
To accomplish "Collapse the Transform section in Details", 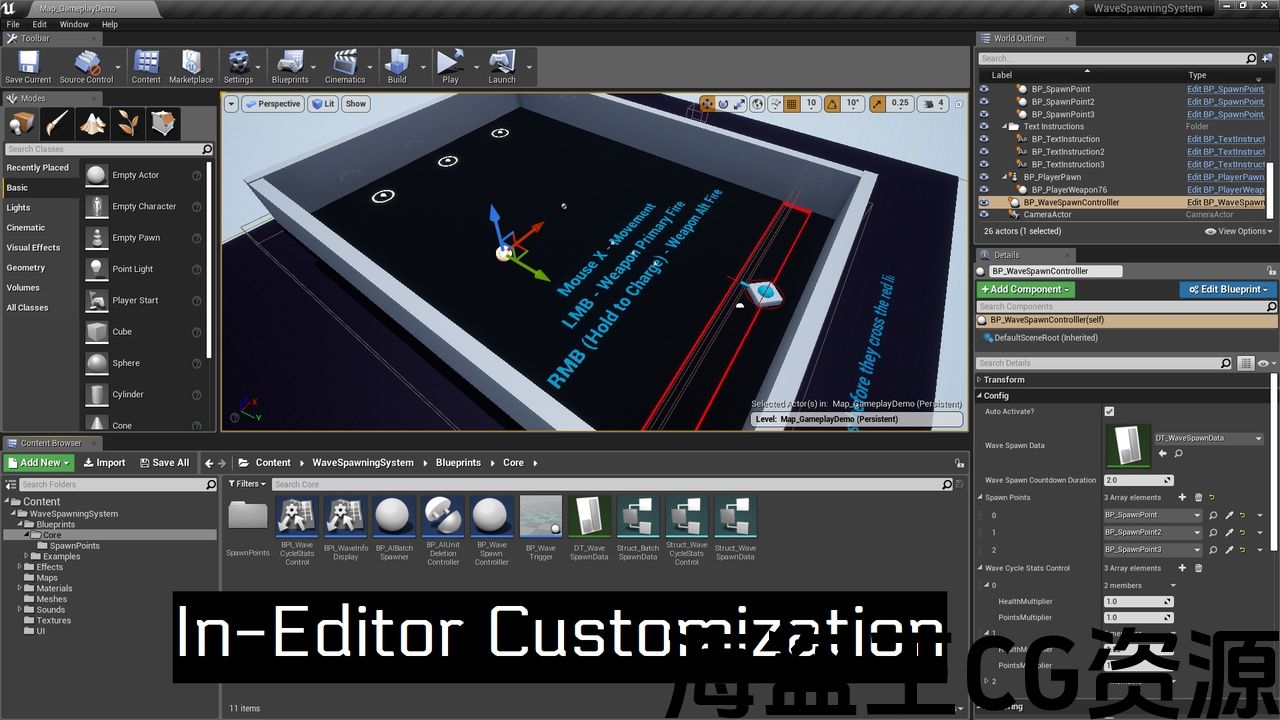I will click(980, 380).
